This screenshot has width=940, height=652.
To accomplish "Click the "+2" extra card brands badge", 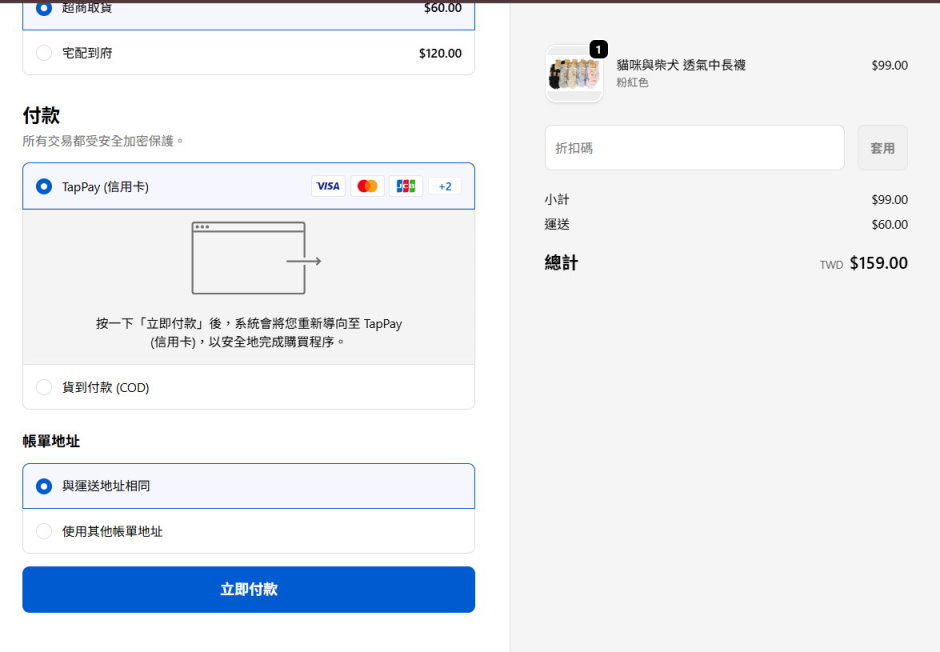I will [443, 186].
